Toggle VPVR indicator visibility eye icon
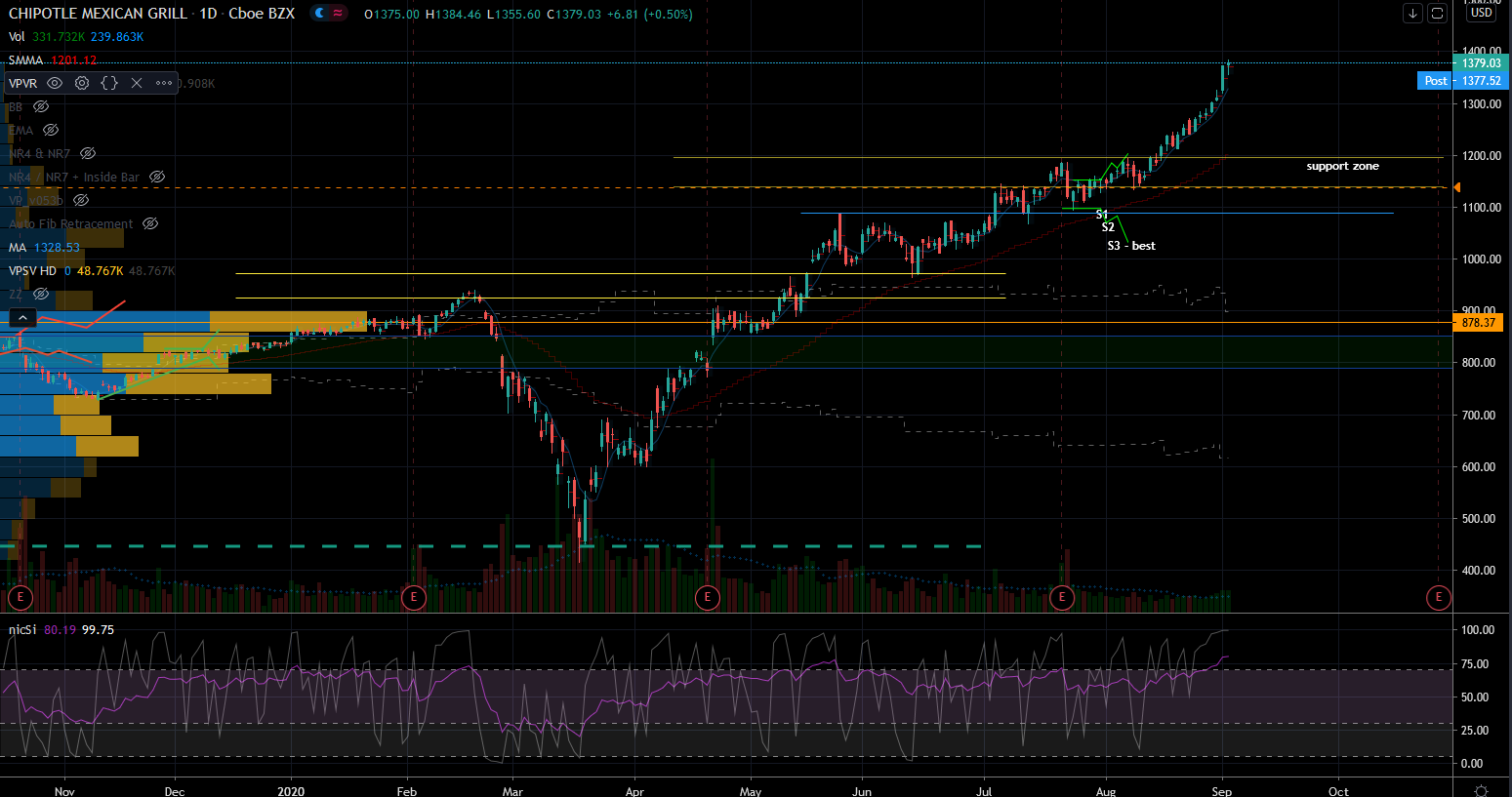This screenshot has width=1512, height=797. tap(55, 83)
